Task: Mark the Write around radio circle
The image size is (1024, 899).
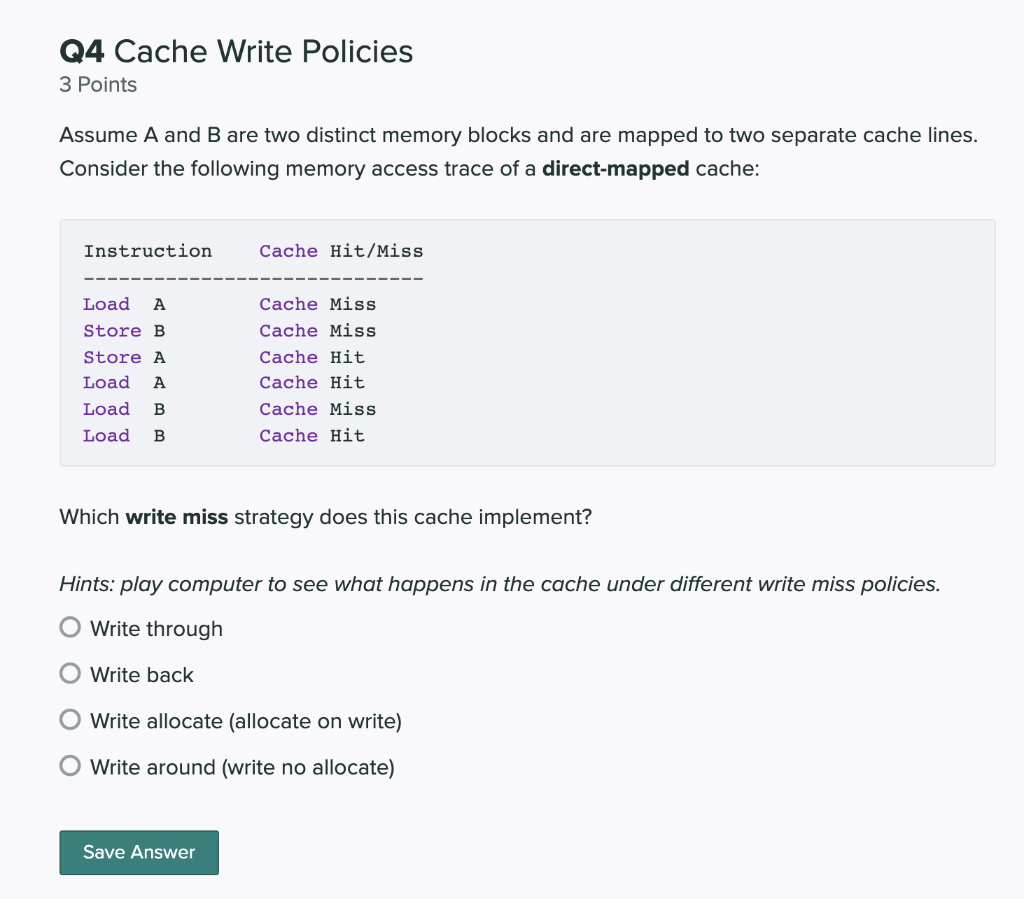Action: [70, 766]
